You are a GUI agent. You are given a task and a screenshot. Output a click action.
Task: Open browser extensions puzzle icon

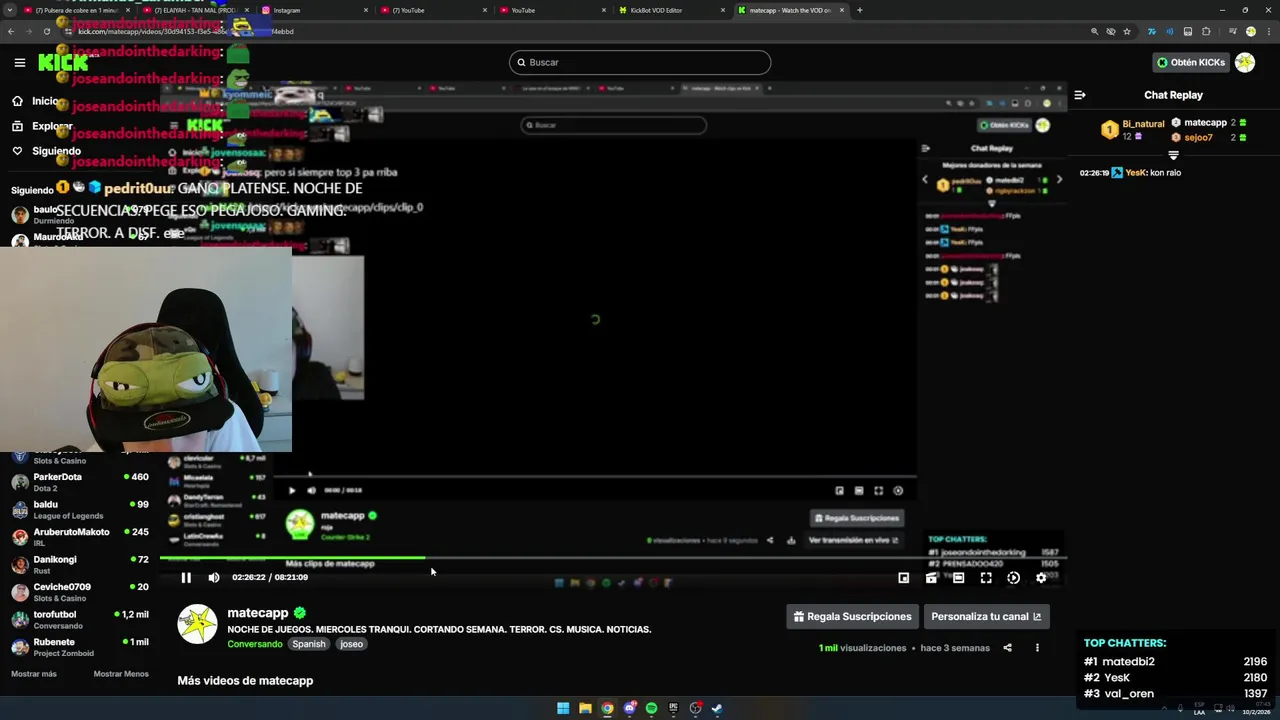(1206, 31)
